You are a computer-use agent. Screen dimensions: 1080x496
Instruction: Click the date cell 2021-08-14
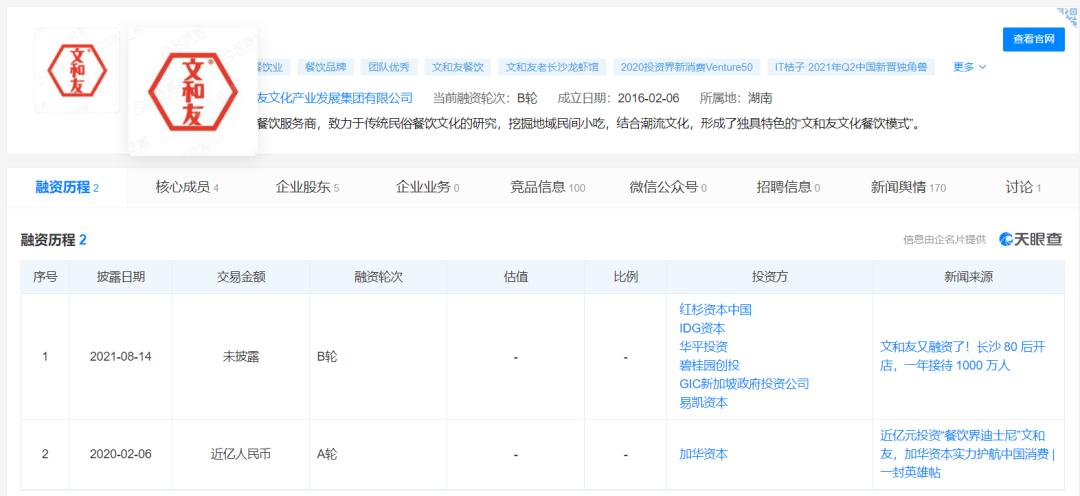pos(121,358)
